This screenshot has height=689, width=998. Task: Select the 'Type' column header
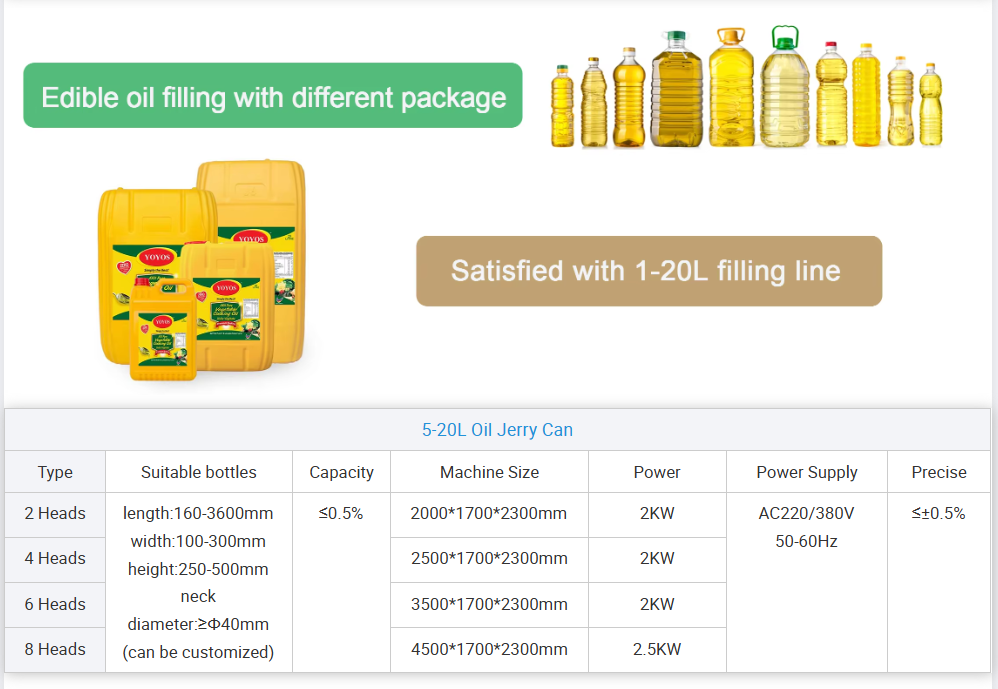click(55, 472)
